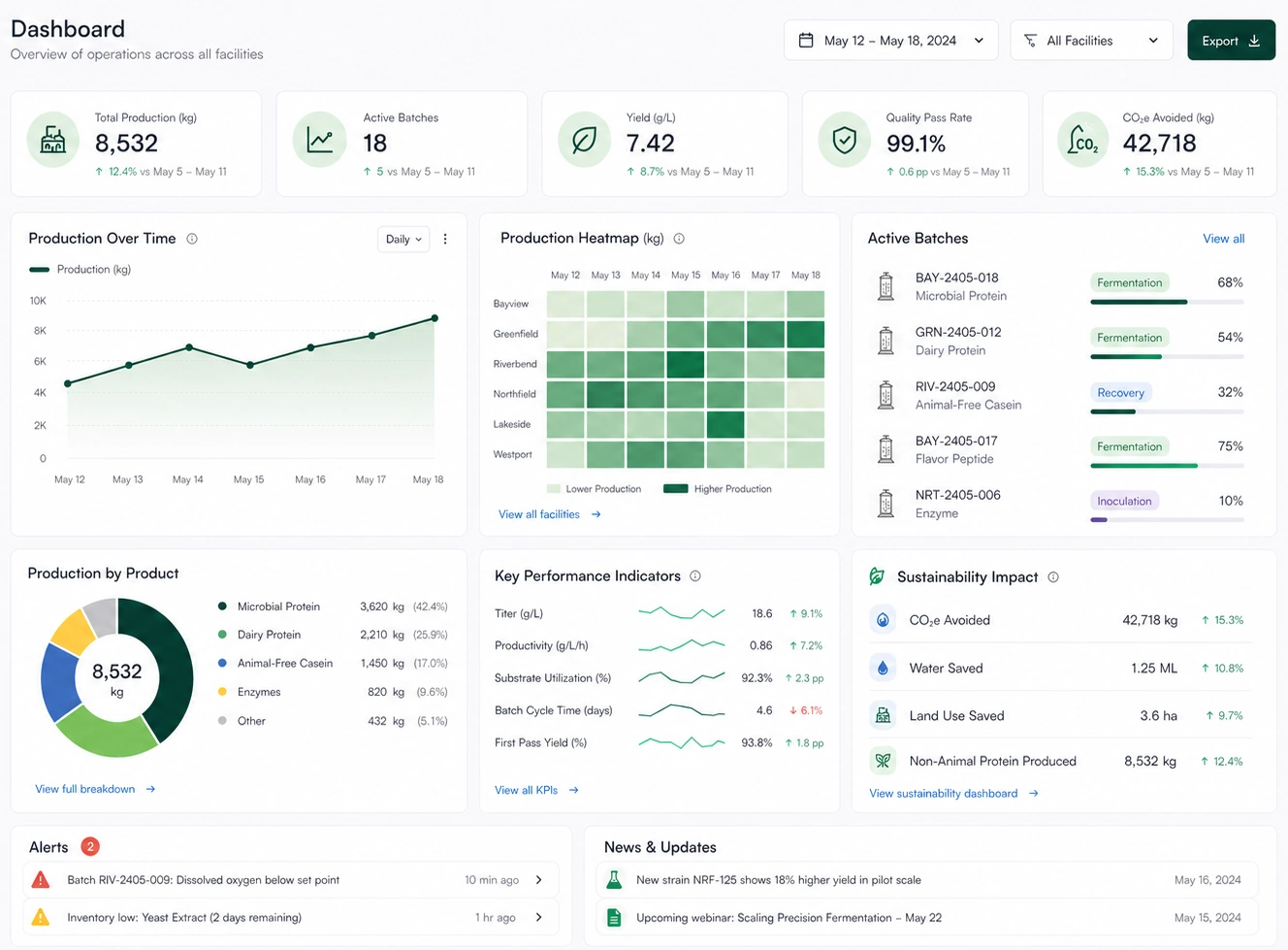Click the Lower Production legend swatch
This screenshot has width=1288, height=950.
(x=554, y=489)
